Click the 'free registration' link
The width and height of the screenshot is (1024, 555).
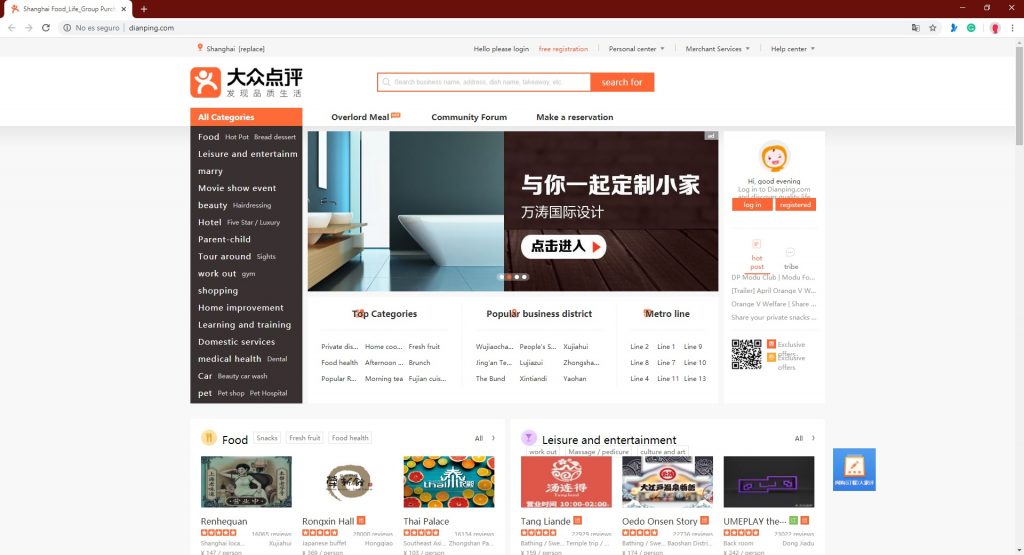(x=563, y=49)
